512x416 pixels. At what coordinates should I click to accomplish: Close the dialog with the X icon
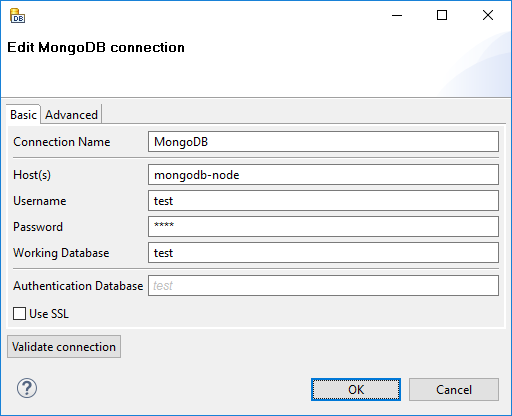[488, 15]
